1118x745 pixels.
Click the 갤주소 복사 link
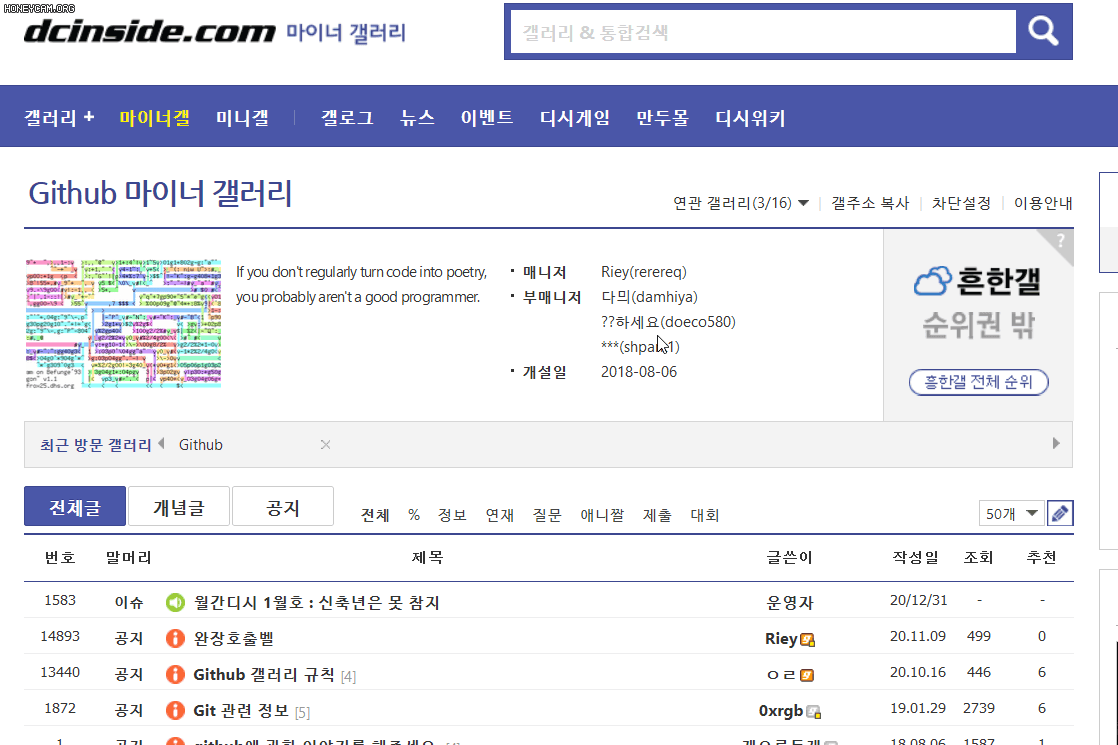coord(871,203)
